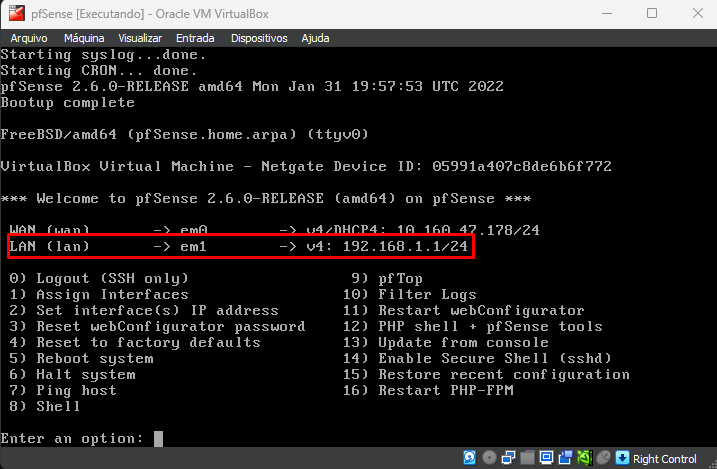Click '4) Reset to factory defaults' text

coord(135,342)
